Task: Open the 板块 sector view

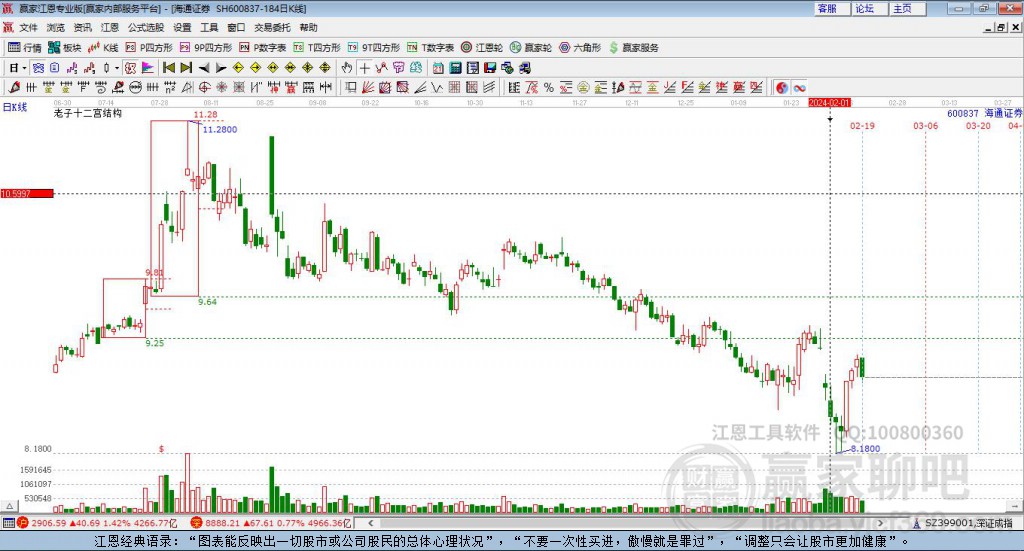Action: point(65,48)
